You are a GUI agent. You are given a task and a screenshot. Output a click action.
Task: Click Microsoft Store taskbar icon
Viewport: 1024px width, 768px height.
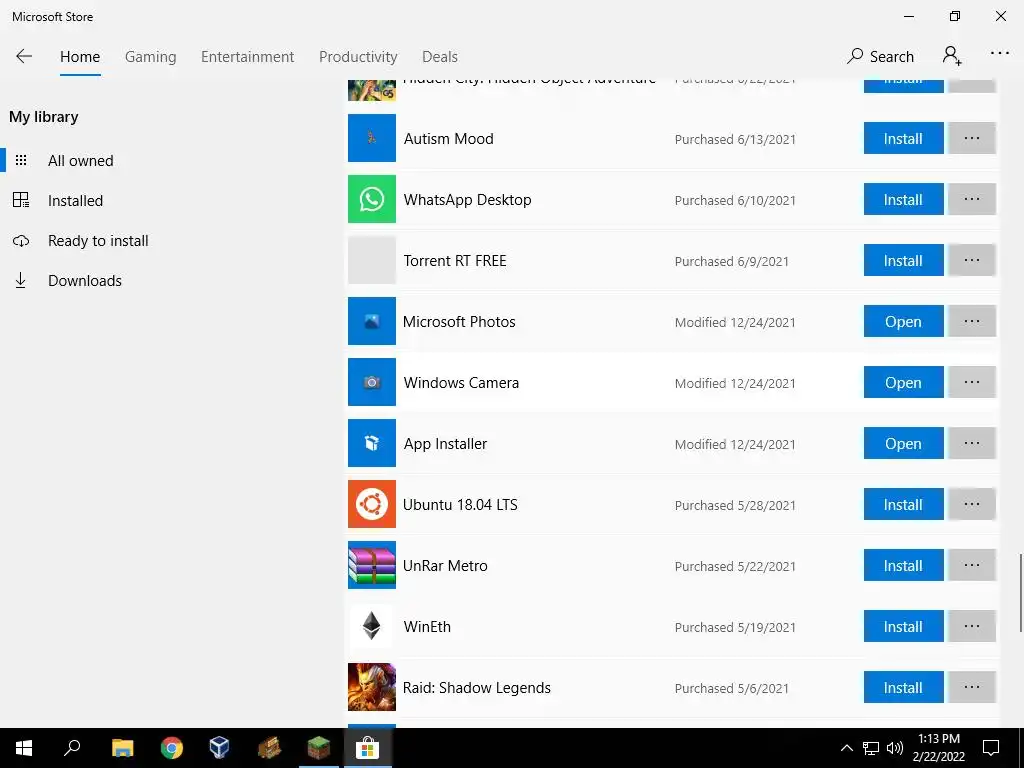(x=368, y=748)
